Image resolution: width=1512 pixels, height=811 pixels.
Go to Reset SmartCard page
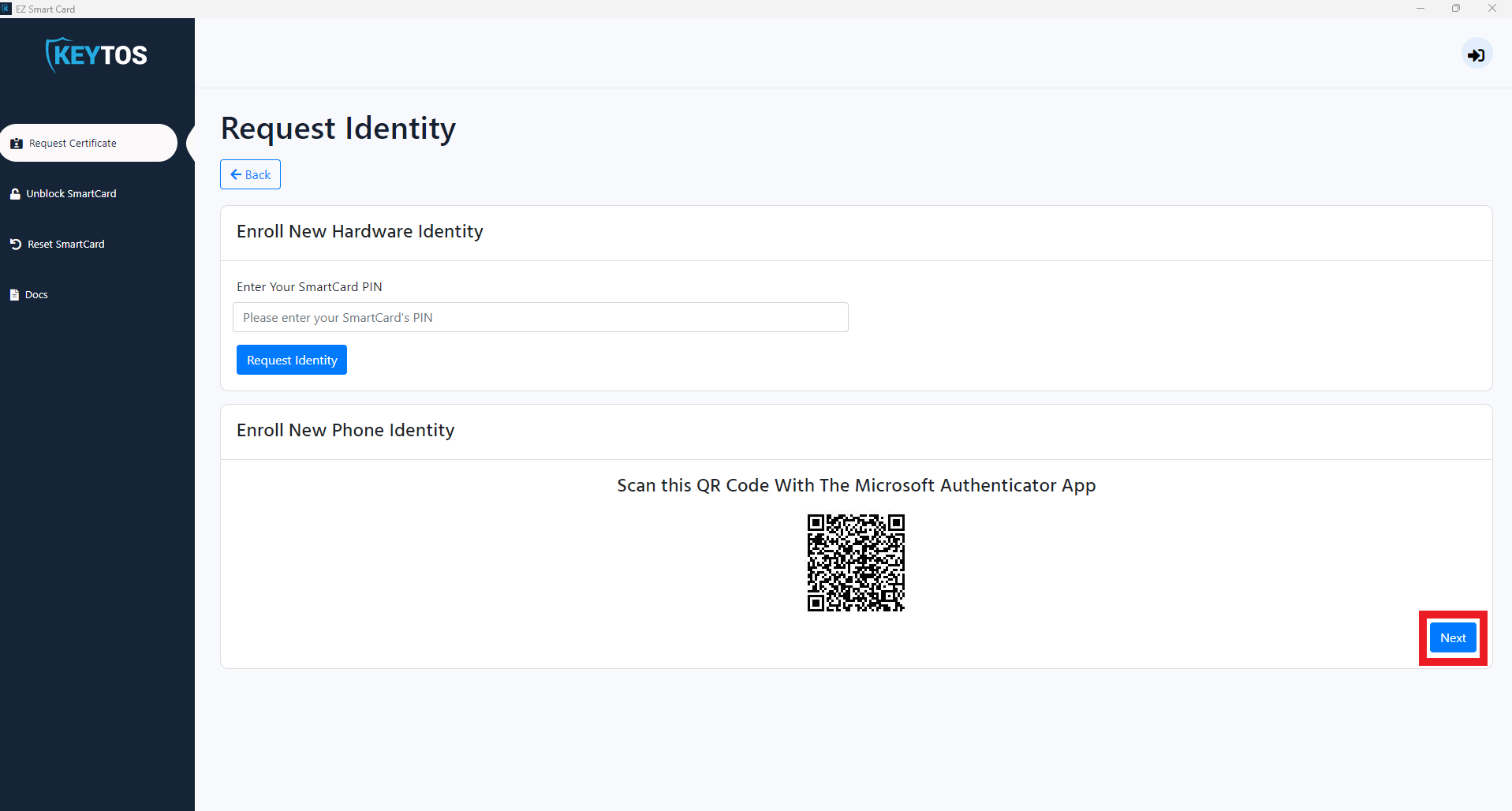click(x=57, y=244)
